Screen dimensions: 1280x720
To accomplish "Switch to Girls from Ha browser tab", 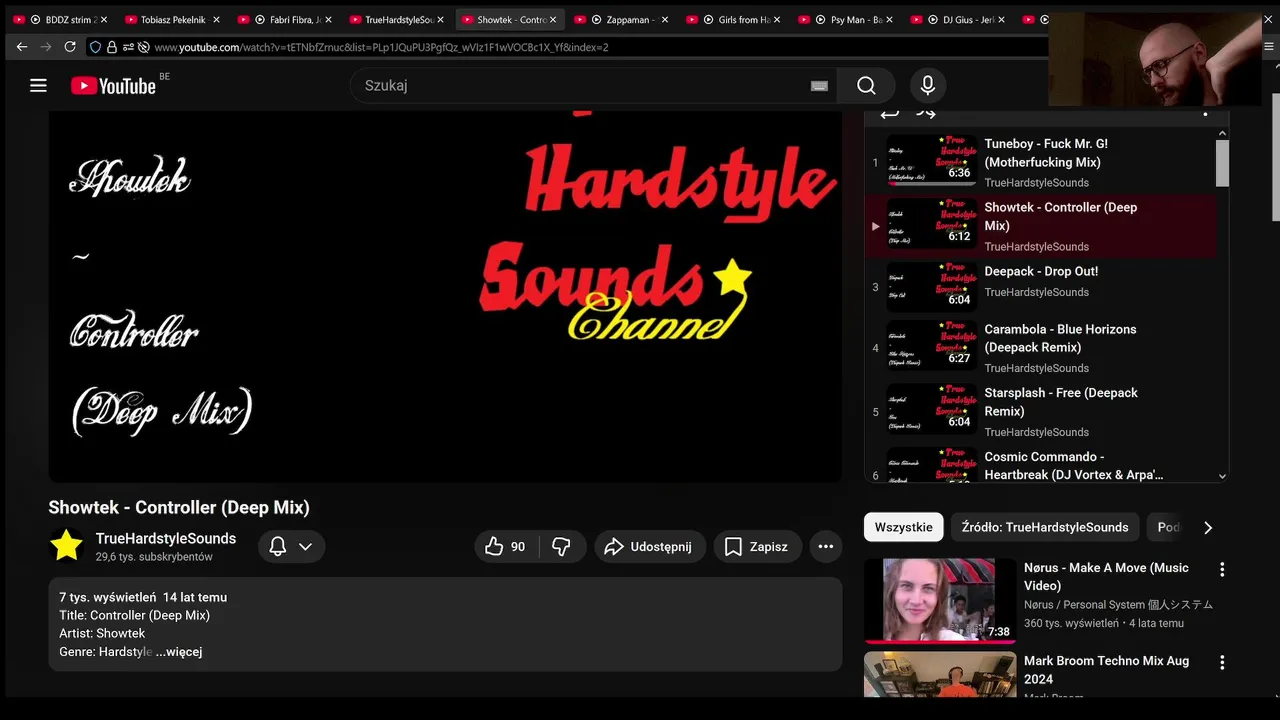I will click(734, 19).
